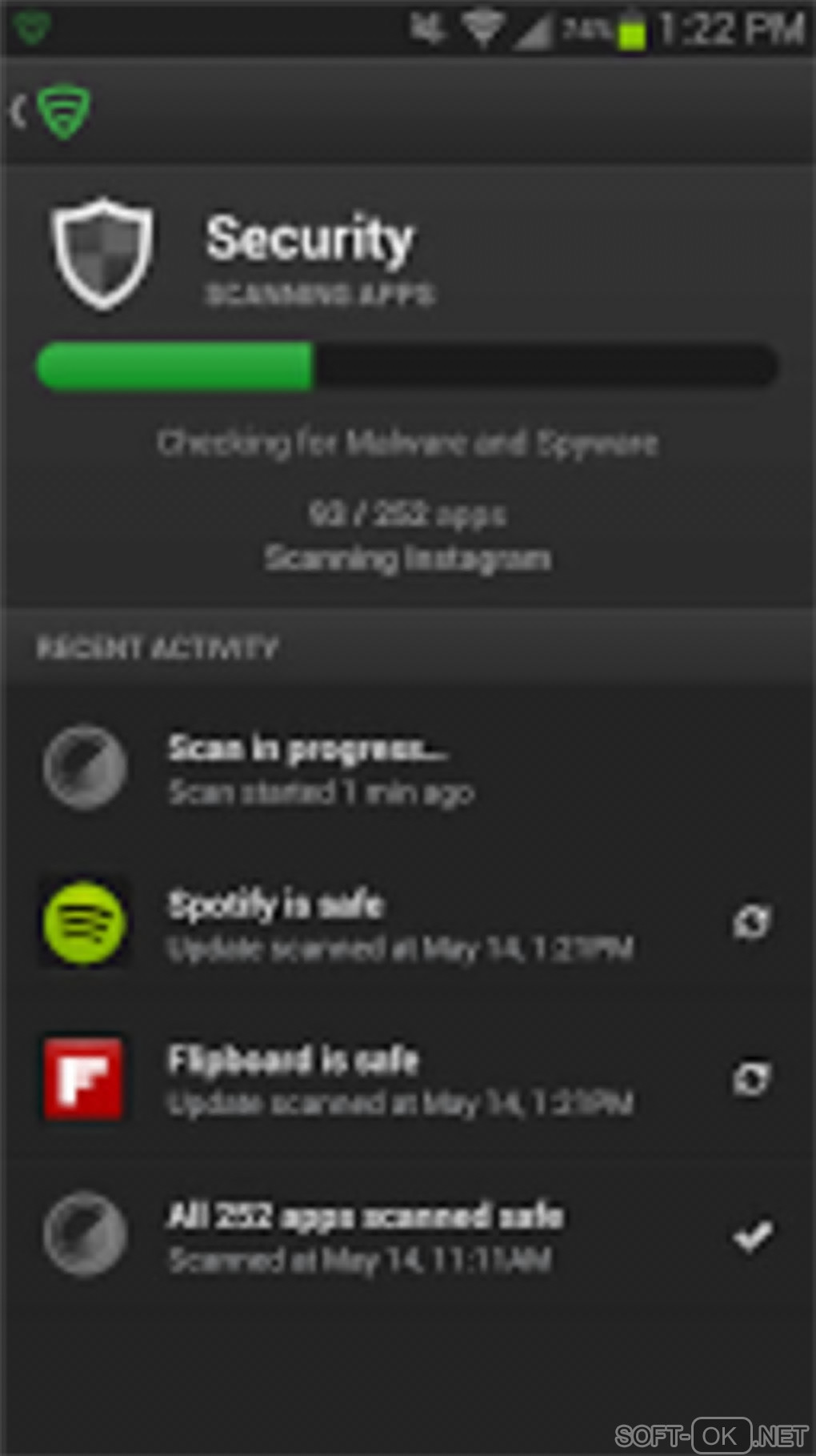The height and width of the screenshot is (1456, 816).
Task: Click the radar icon next to All 252 apps
Action: tap(84, 1233)
